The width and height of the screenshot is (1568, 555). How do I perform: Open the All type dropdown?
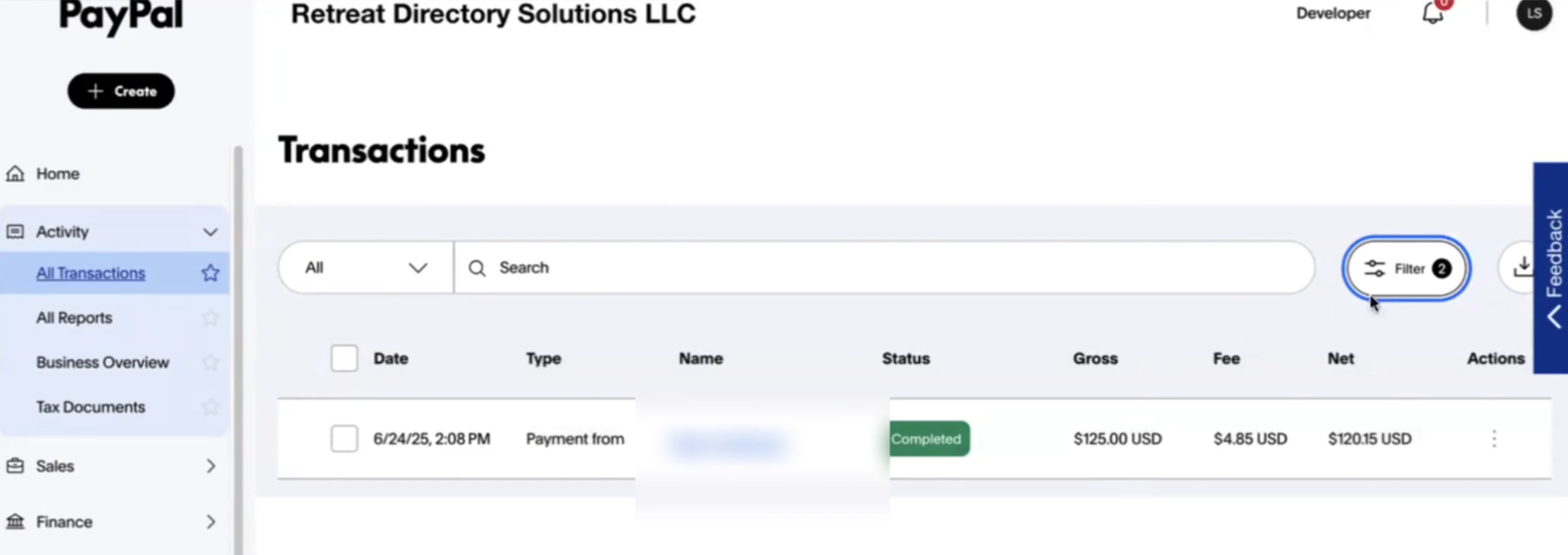(365, 267)
